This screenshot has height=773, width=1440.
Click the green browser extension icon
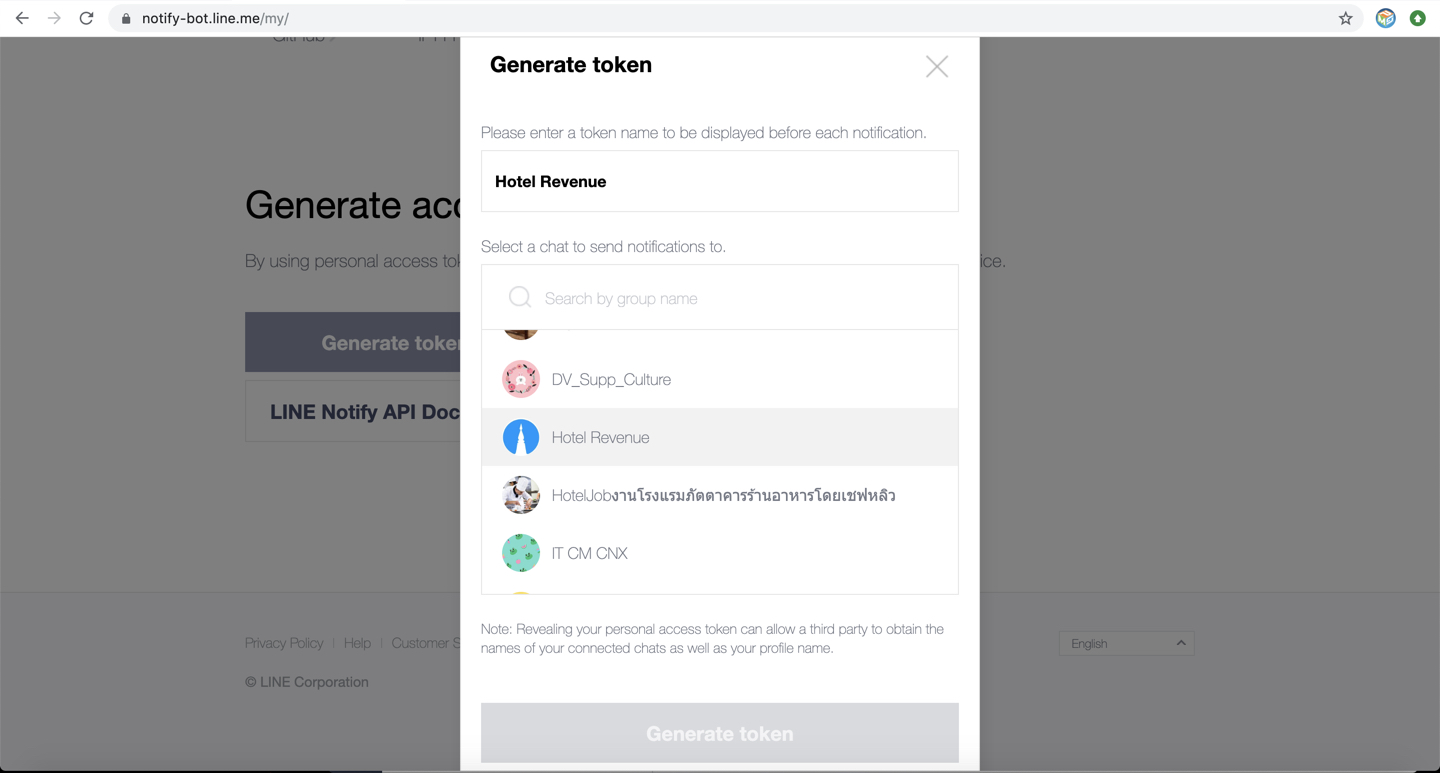pyautogui.click(x=1418, y=18)
